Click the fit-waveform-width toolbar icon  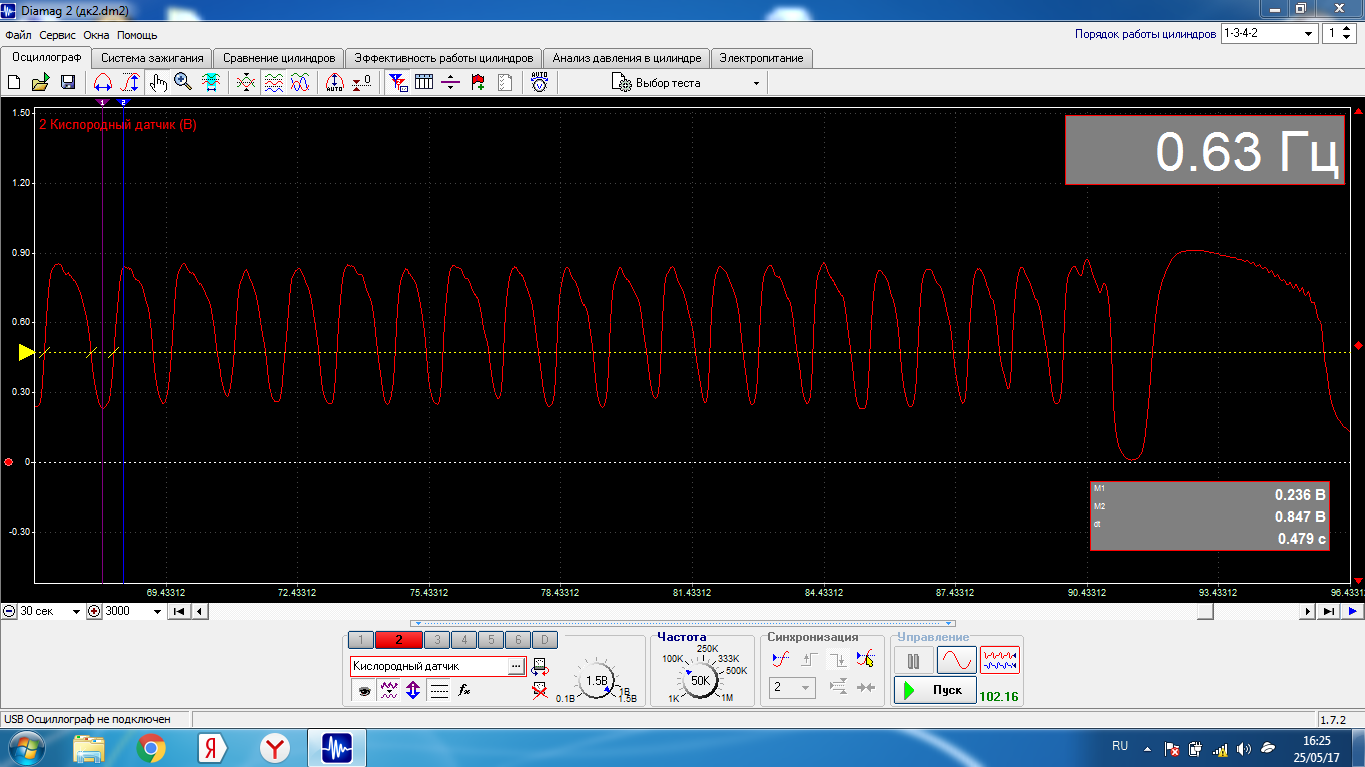click(211, 83)
